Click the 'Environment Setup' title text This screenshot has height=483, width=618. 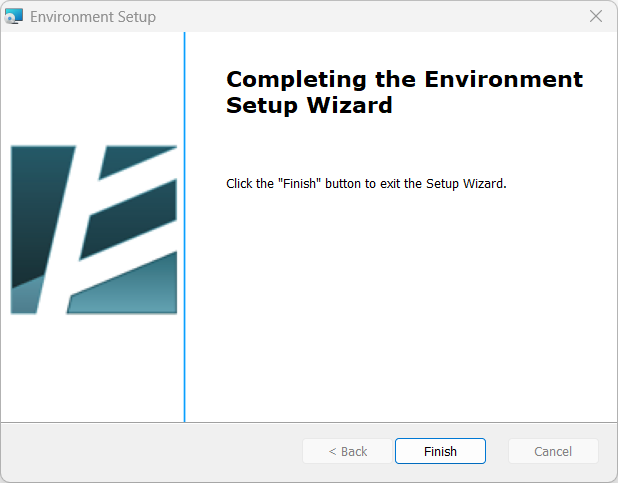tap(93, 17)
